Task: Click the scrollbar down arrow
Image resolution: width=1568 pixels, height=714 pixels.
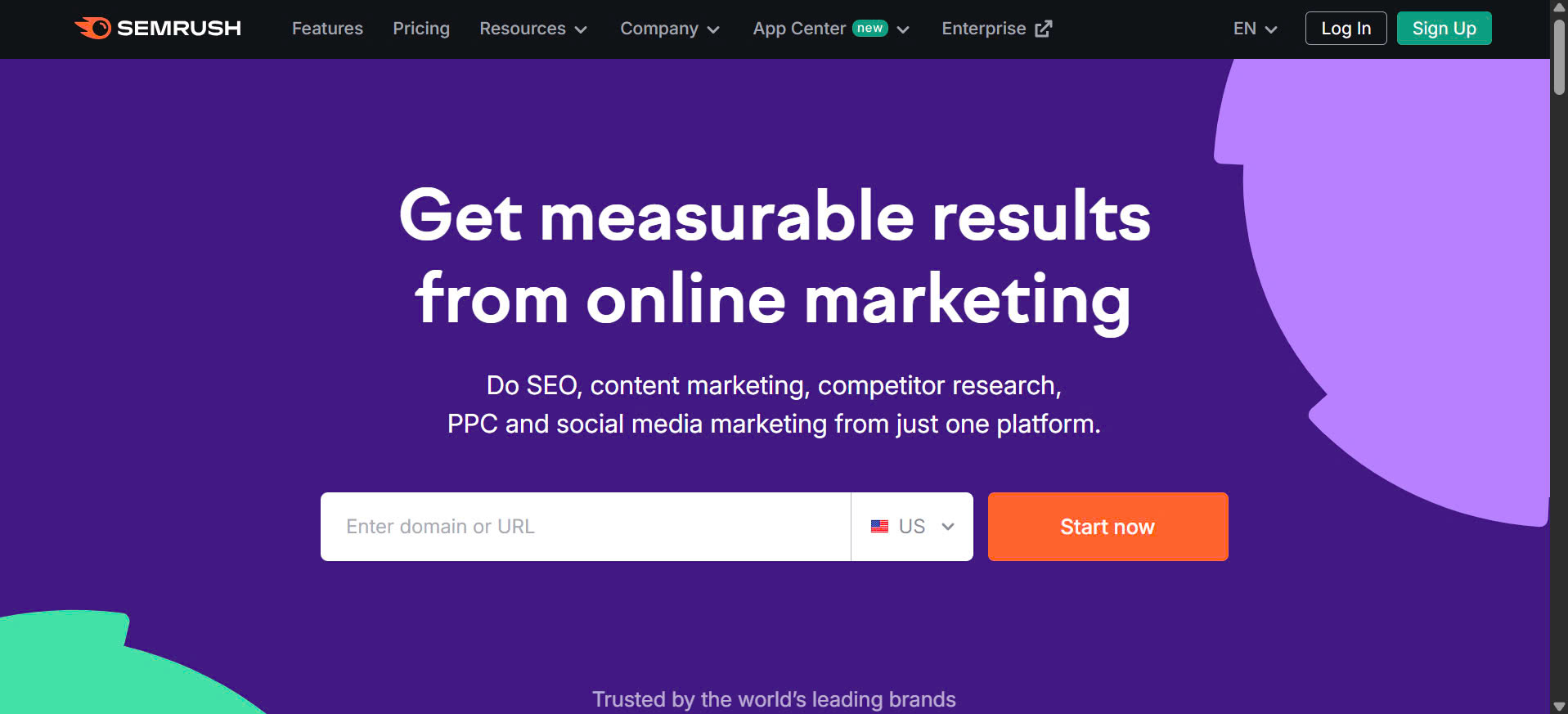Action: tap(1559, 707)
